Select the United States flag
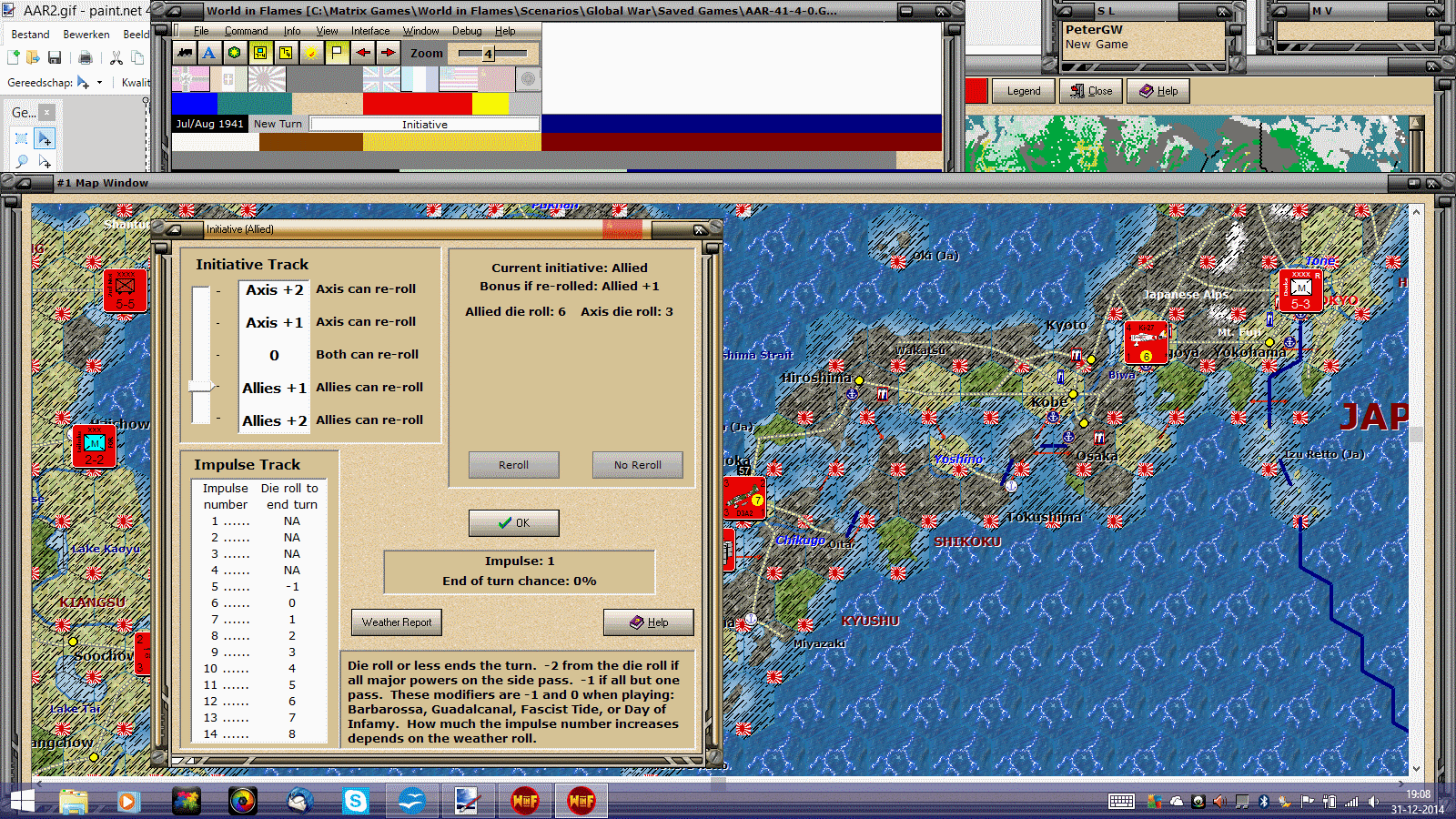The height and width of the screenshot is (819, 1456). point(458,79)
